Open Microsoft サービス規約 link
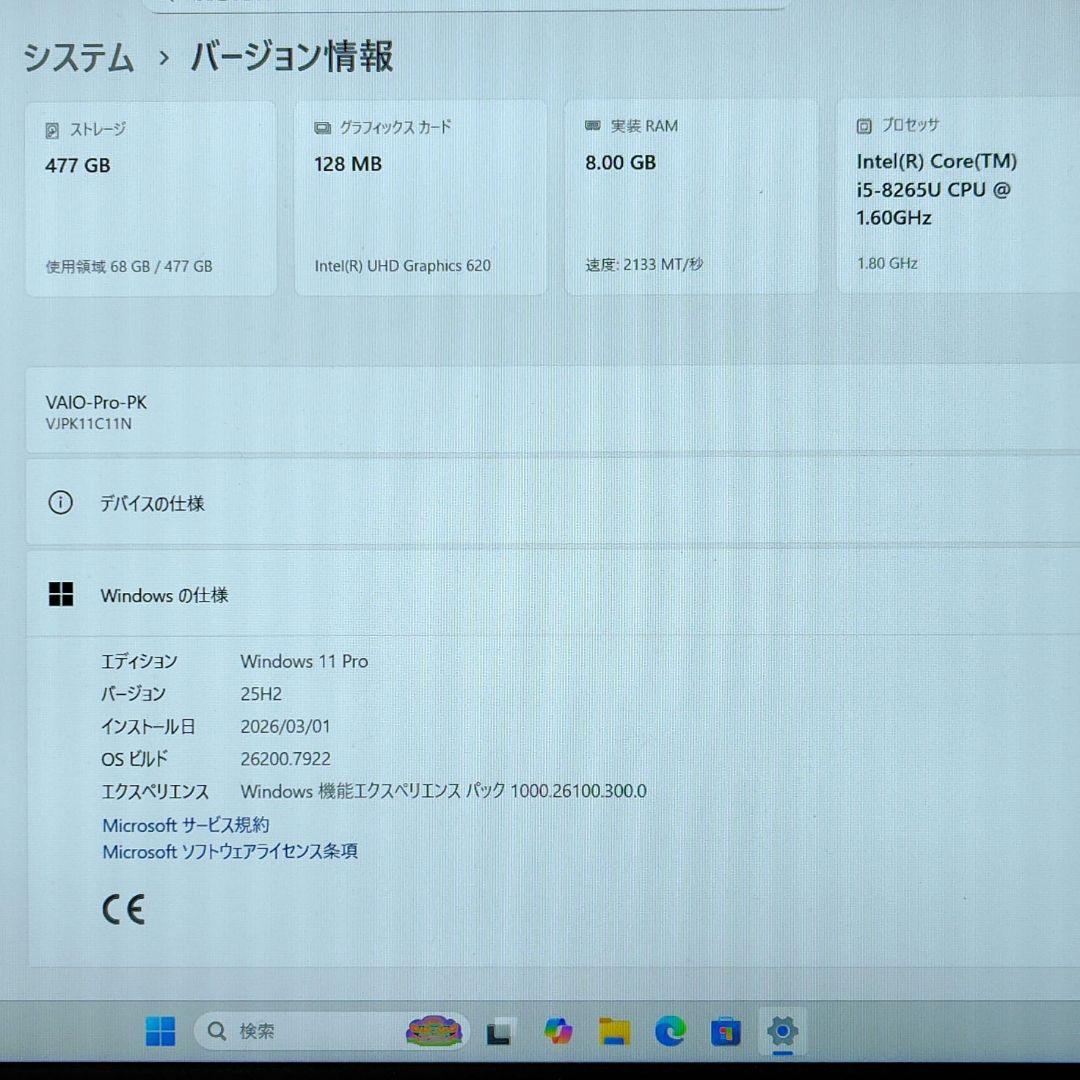 (x=186, y=824)
